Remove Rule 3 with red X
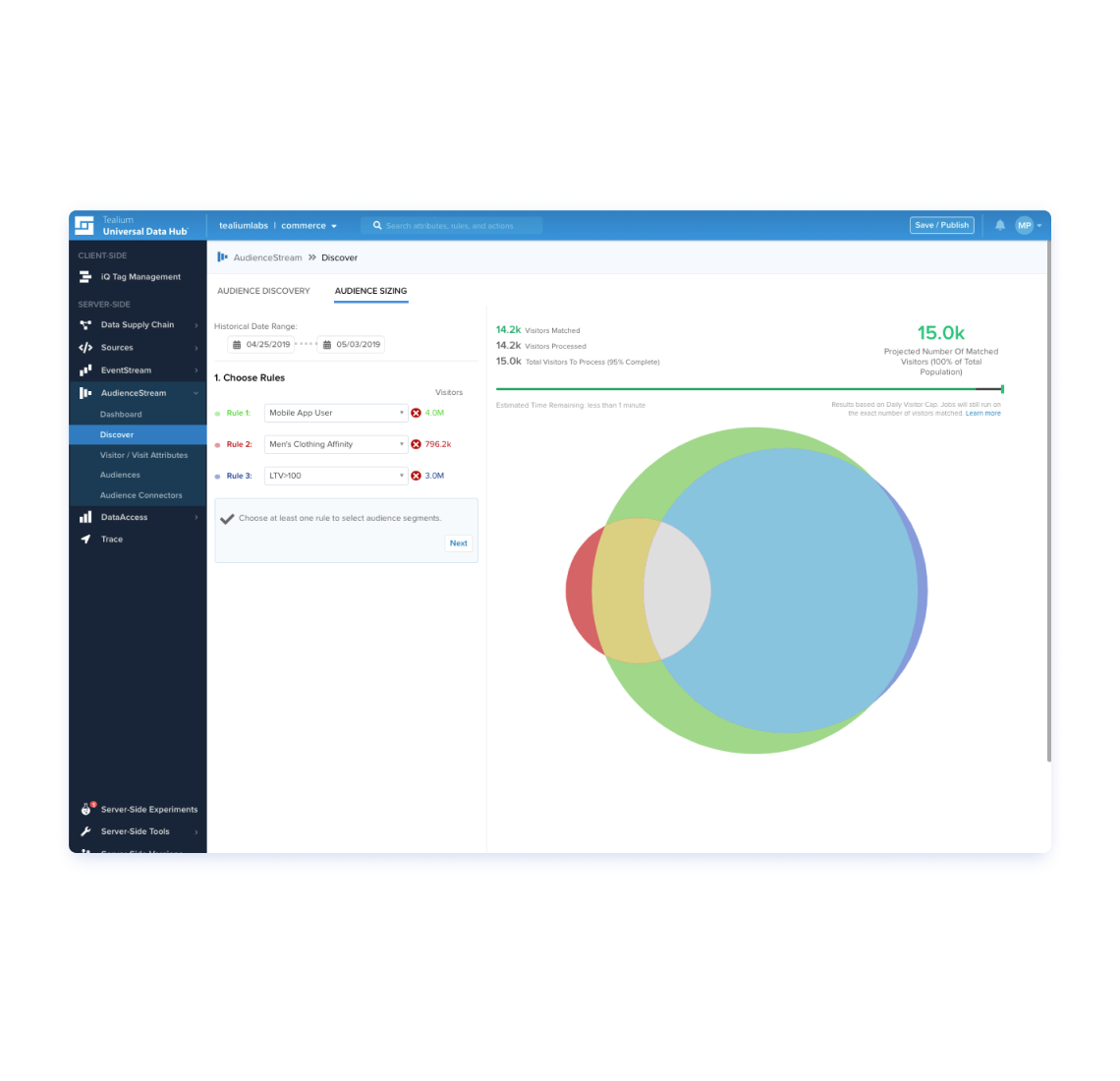 pyautogui.click(x=416, y=476)
